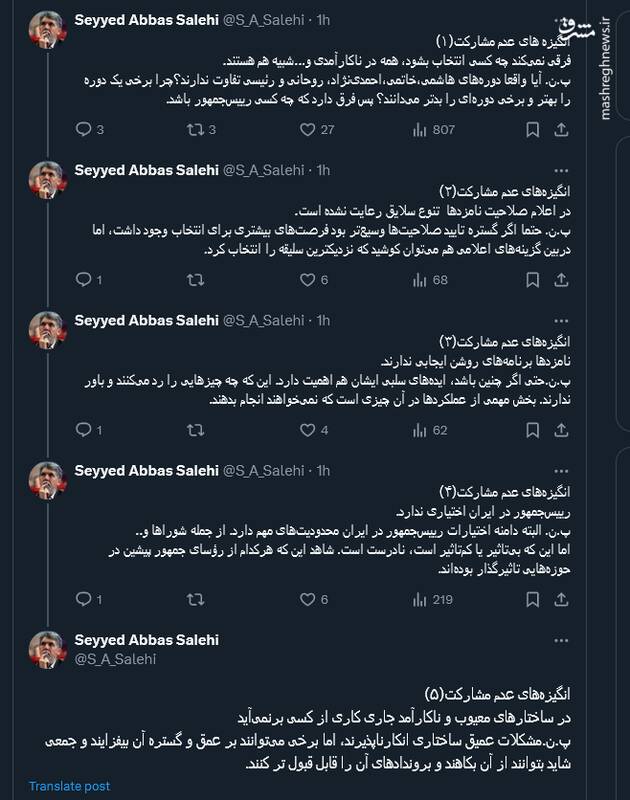630x800 pixels.
Task: Click Seyyed Abbas Salehi name on the first tweet
Action: [145, 17]
